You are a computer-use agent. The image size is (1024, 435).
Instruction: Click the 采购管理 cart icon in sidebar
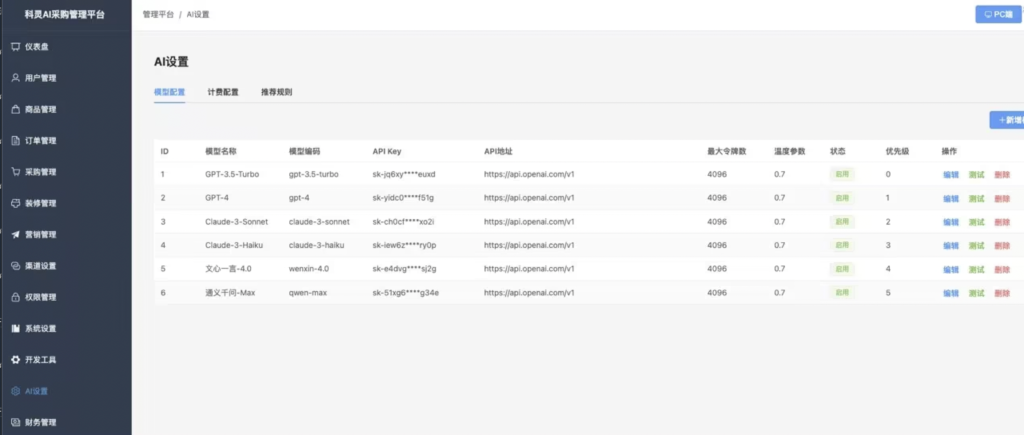pos(15,172)
